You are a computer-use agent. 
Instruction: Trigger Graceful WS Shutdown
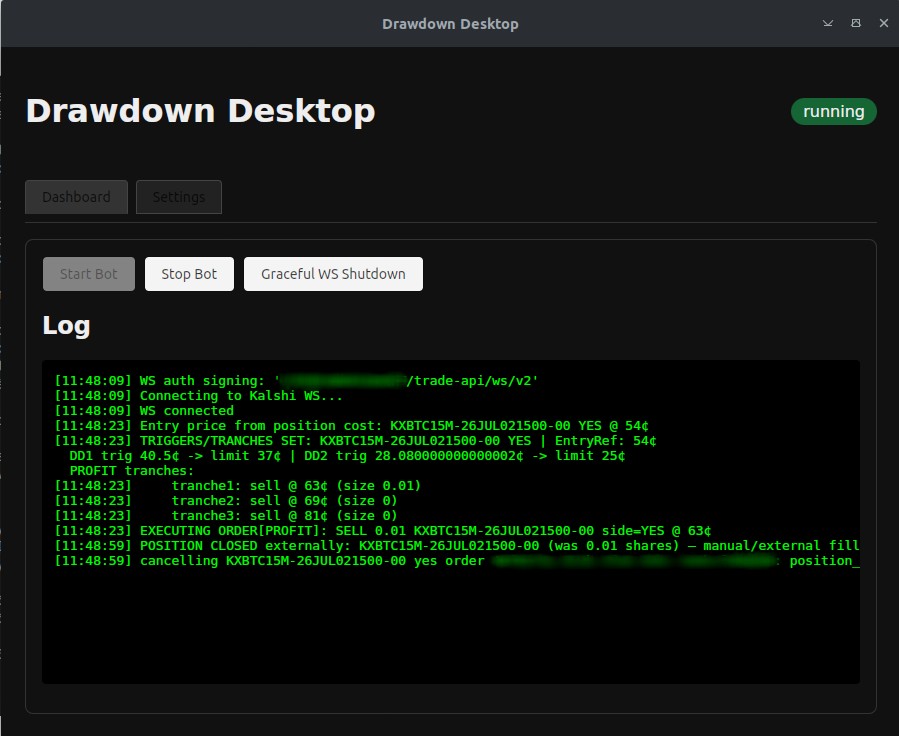(x=333, y=274)
